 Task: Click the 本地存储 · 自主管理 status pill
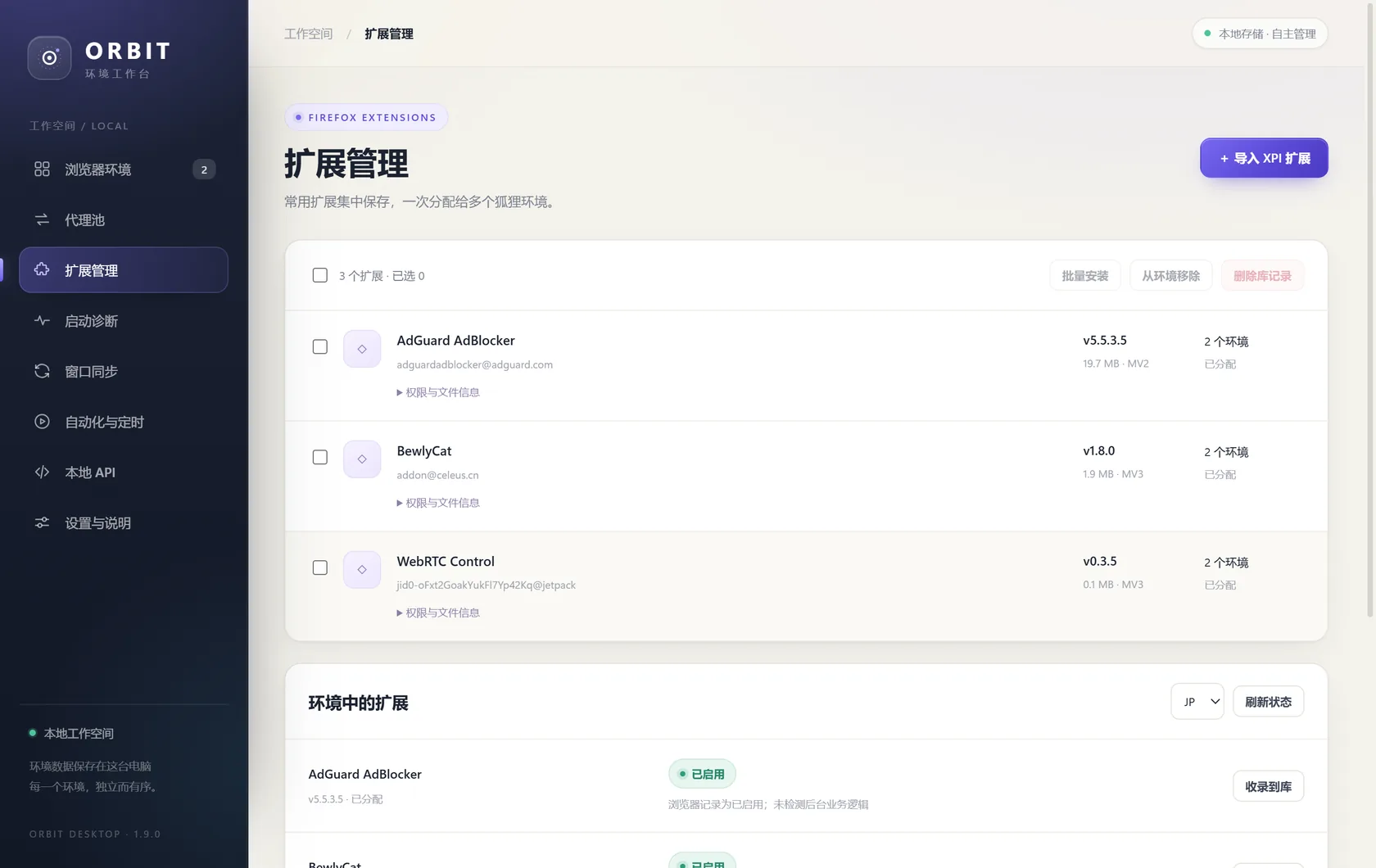(x=1260, y=34)
